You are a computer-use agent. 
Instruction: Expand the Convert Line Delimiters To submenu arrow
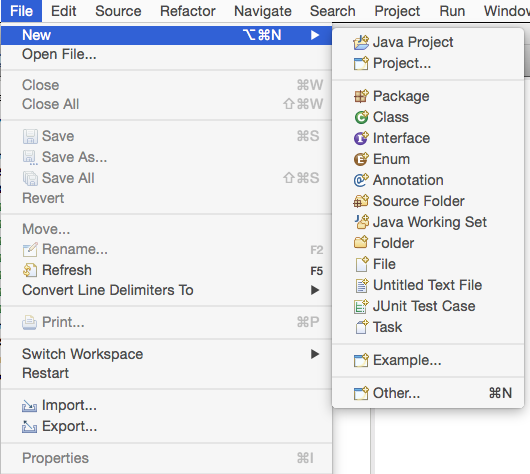pyautogui.click(x=315, y=290)
